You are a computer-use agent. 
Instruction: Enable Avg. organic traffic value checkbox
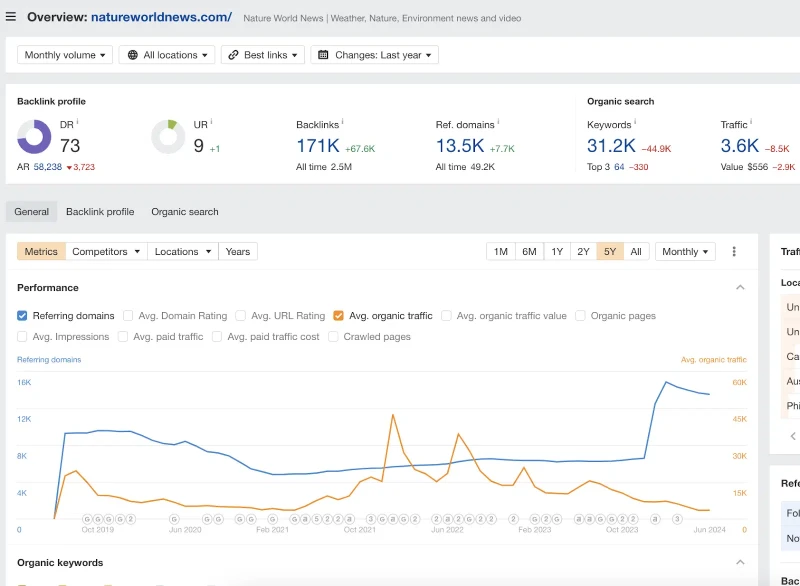point(446,316)
